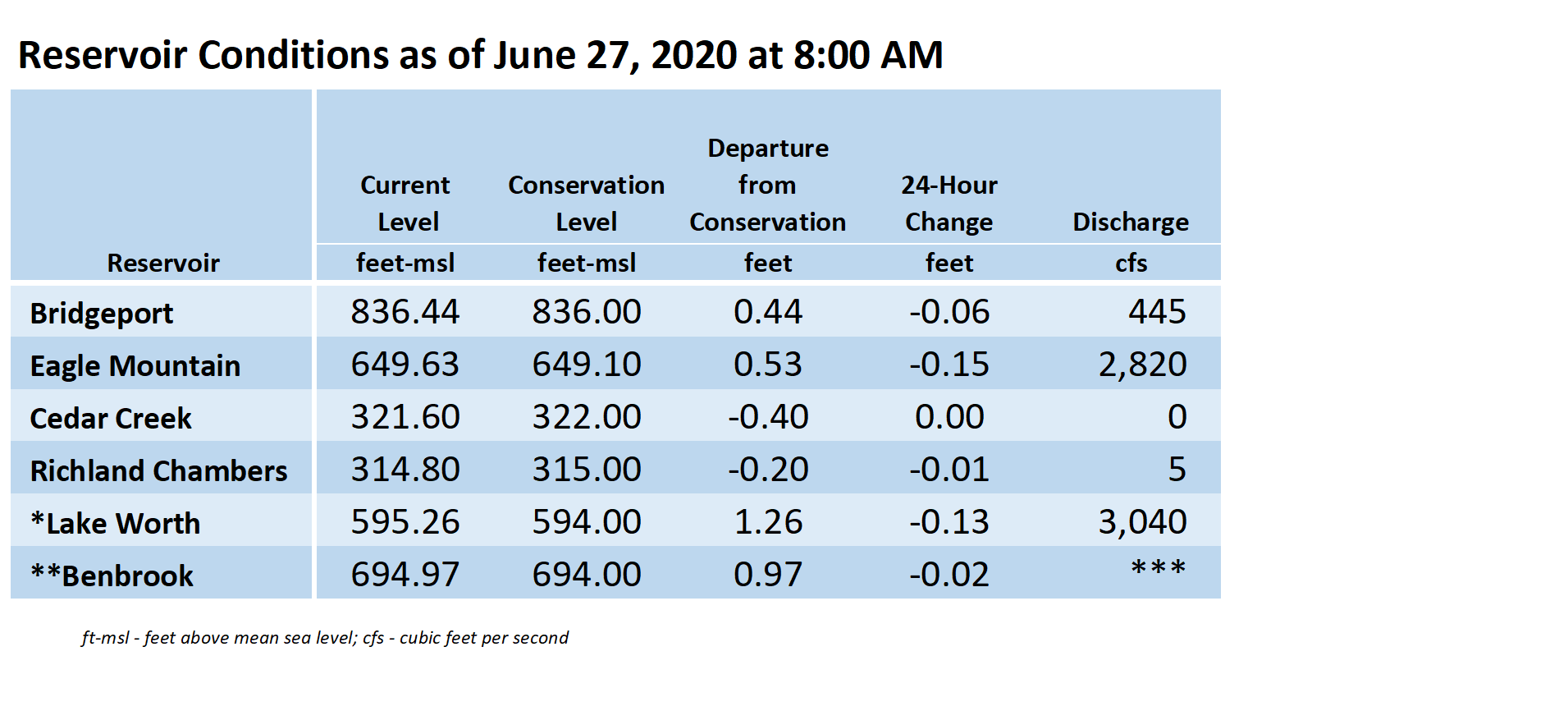Click Cedar Creek departure value -0.40
The height and width of the screenshot is (711, 1568).
tap(768, 417)
